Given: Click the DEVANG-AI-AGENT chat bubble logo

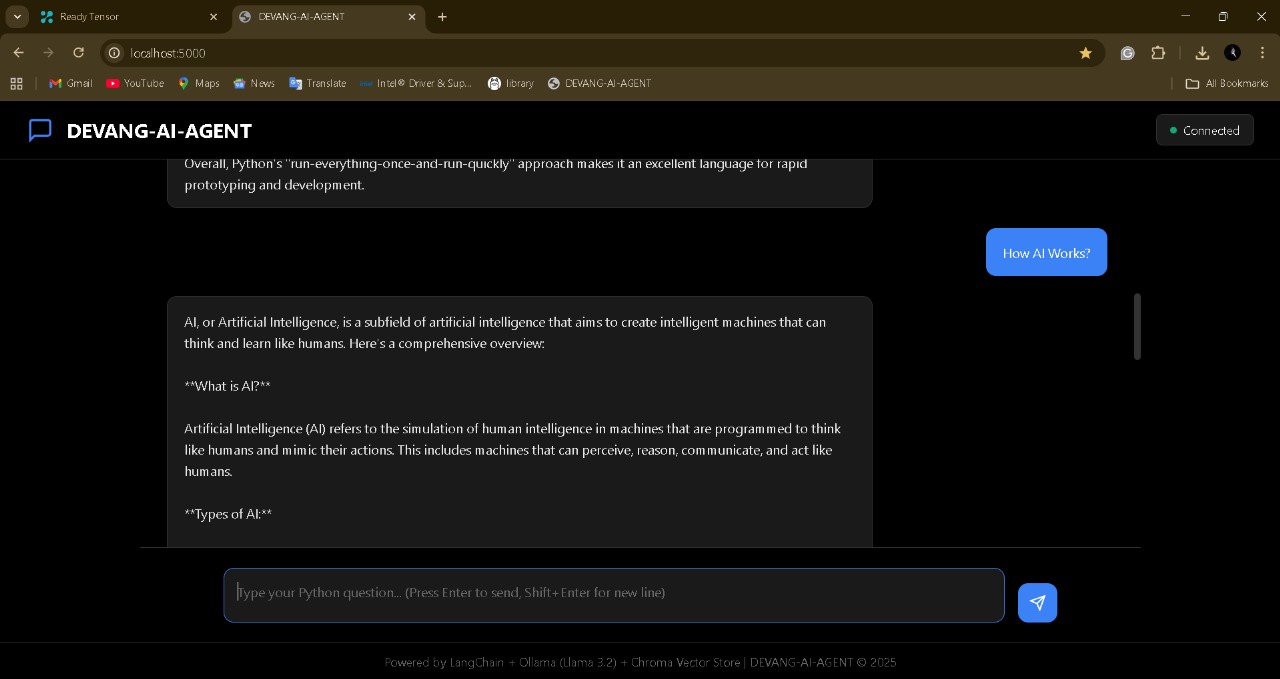Looking at the screenshot, I should click(40, 131).
